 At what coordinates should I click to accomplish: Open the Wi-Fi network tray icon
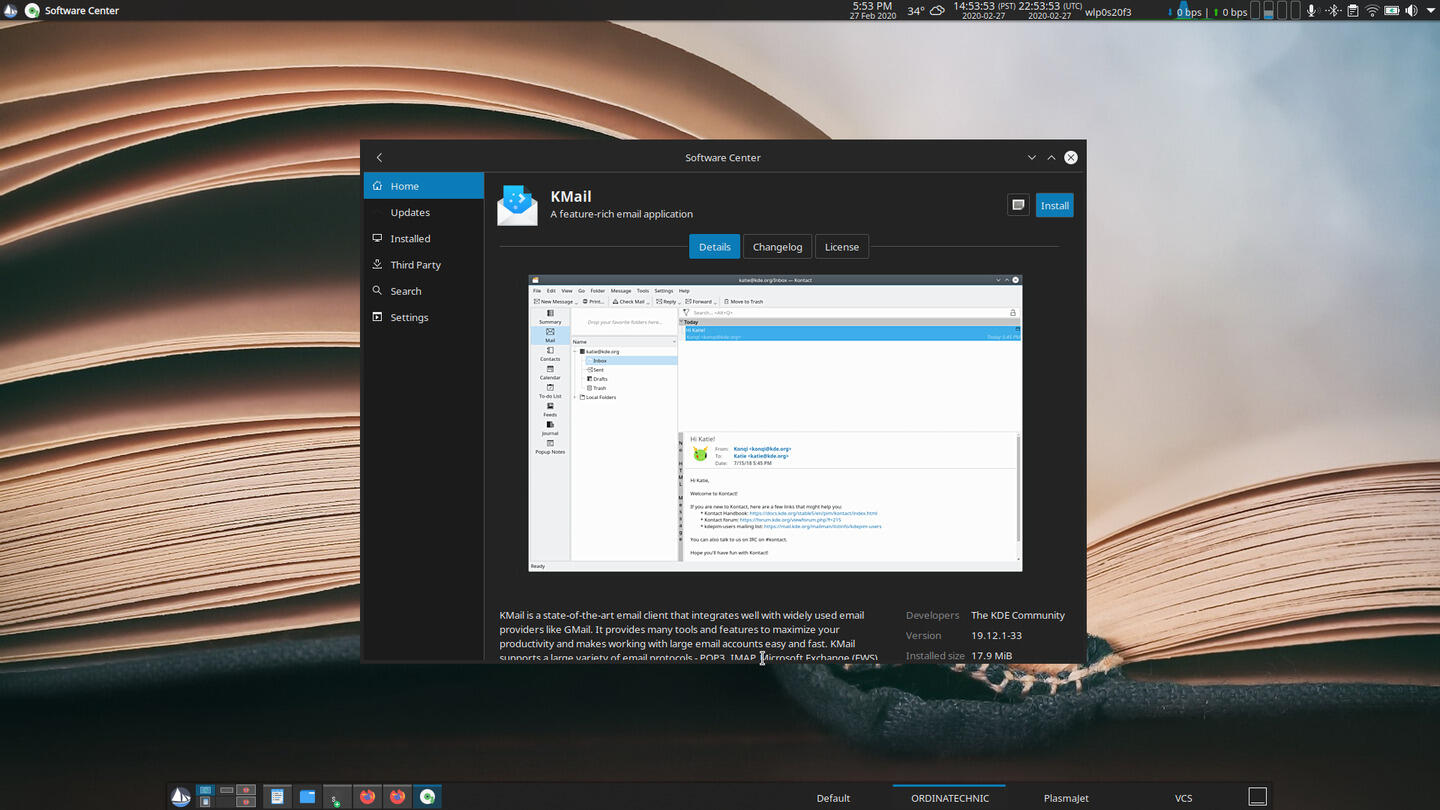click(1372, 11)
